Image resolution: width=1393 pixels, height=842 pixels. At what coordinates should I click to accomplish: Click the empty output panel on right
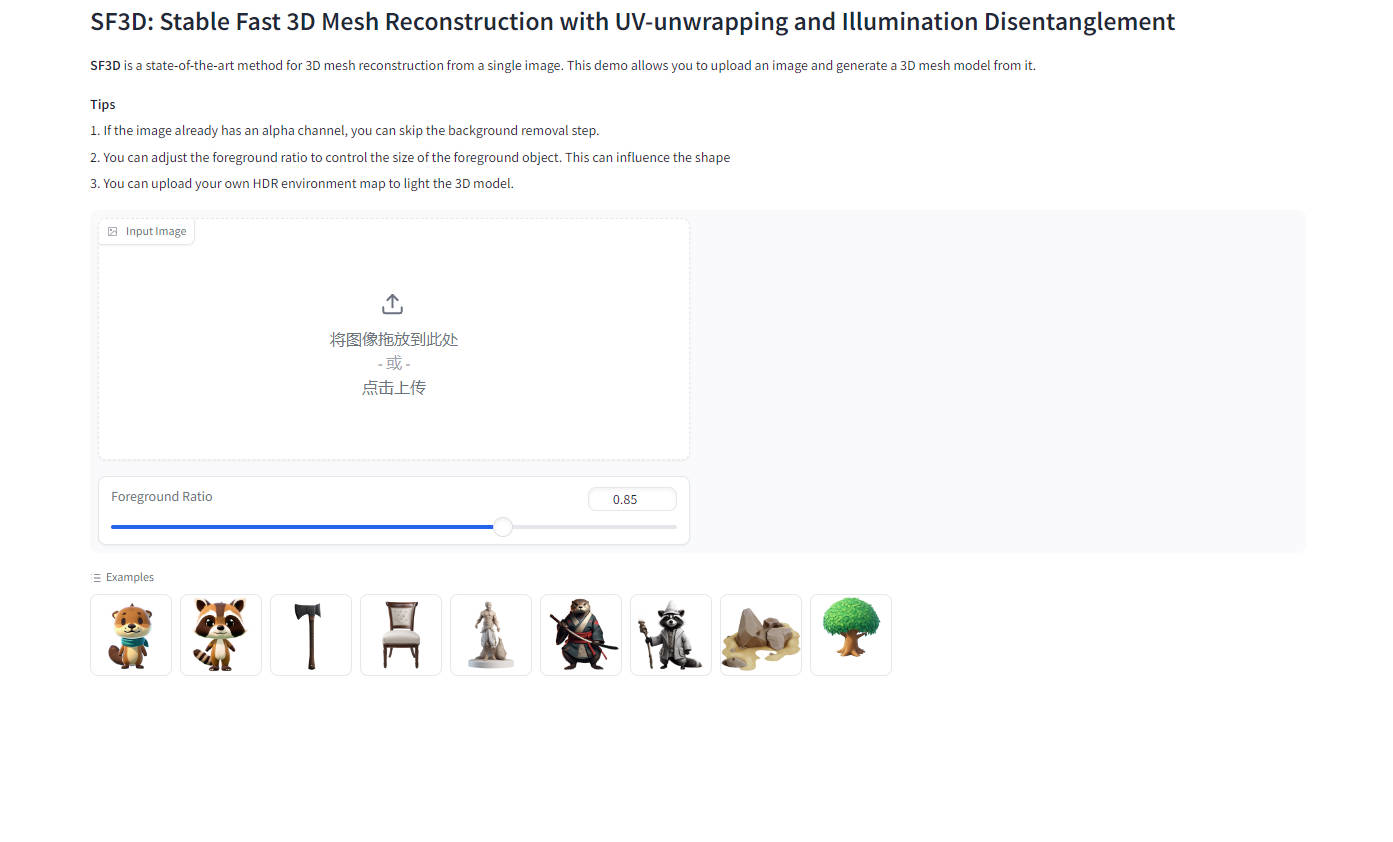1000,381
